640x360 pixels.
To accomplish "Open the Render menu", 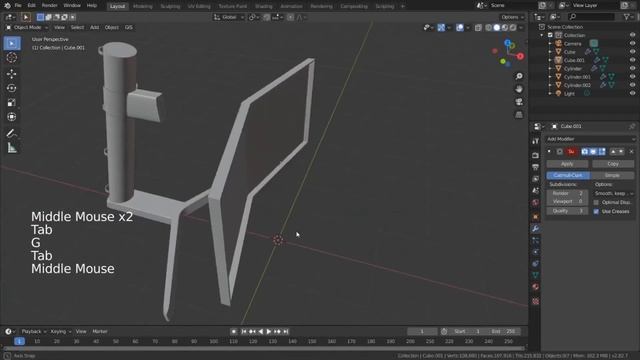I will click(x=49, y=6).
